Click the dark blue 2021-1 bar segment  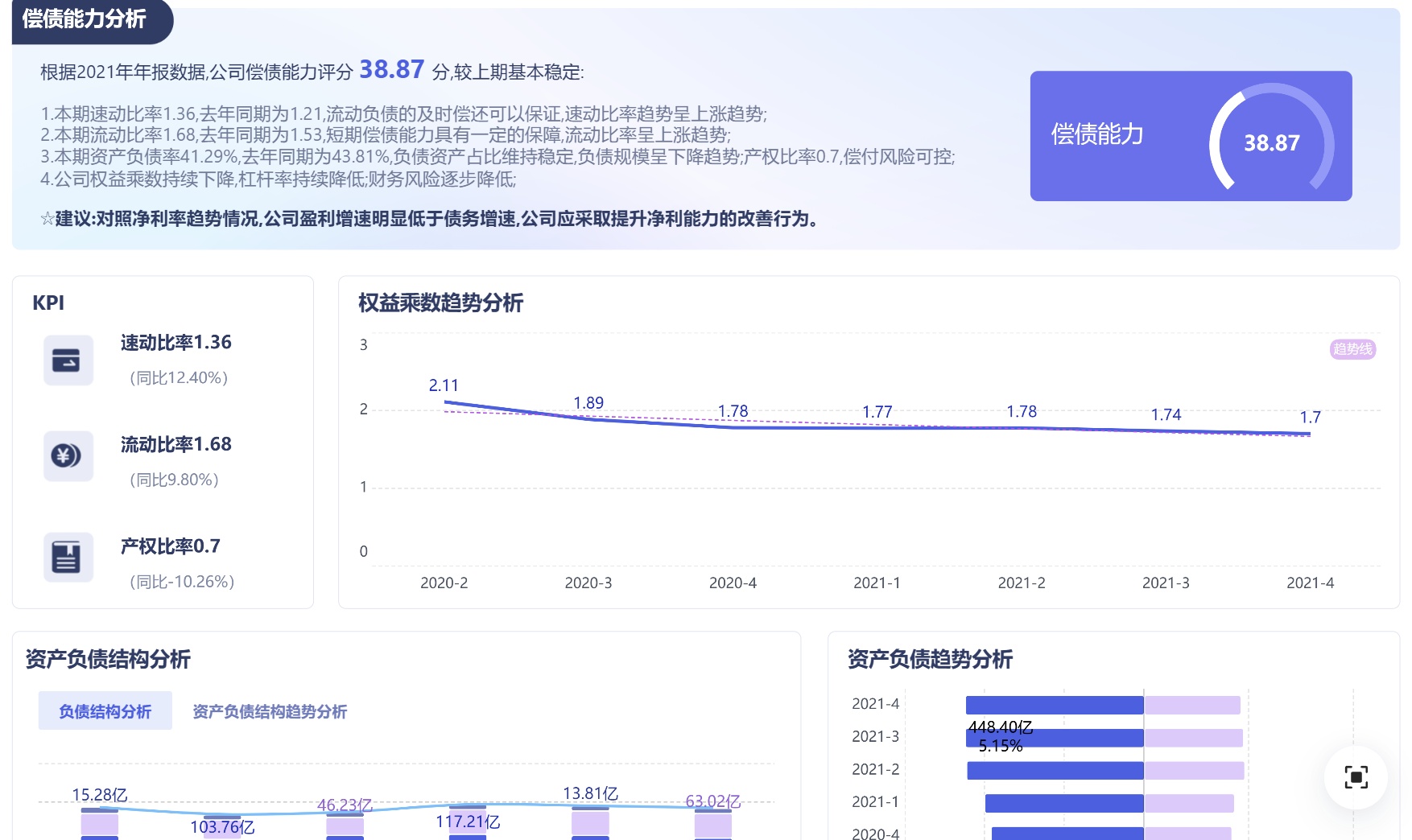(1064, 803)
